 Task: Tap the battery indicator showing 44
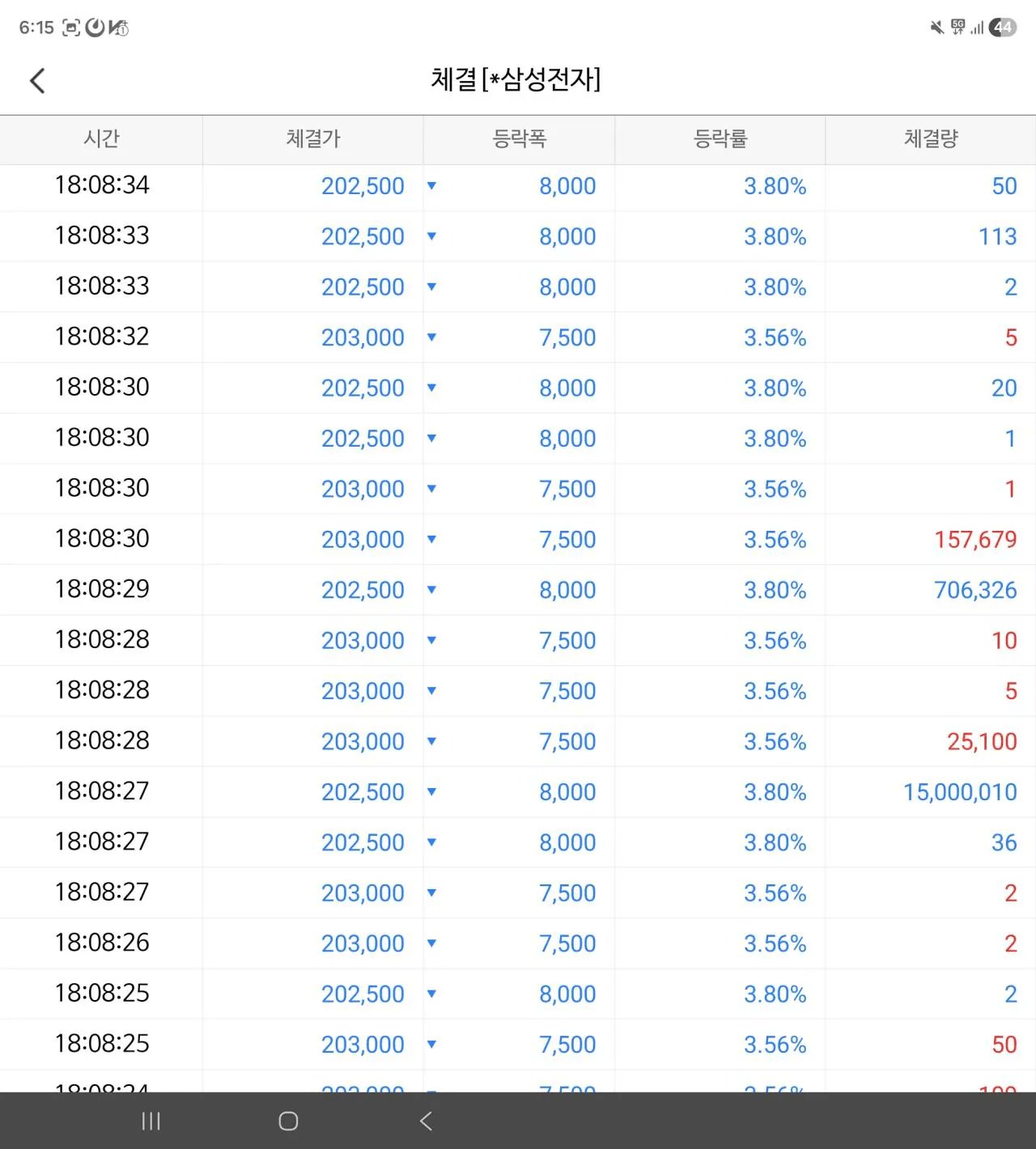1004,27
